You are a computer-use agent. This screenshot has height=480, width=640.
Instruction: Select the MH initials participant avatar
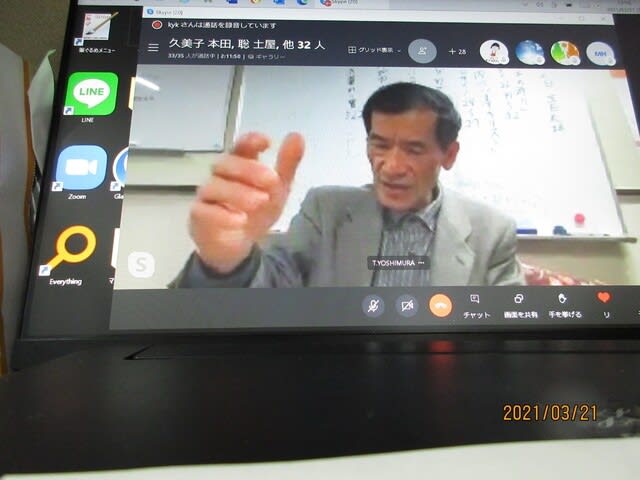tap(601, 53)
